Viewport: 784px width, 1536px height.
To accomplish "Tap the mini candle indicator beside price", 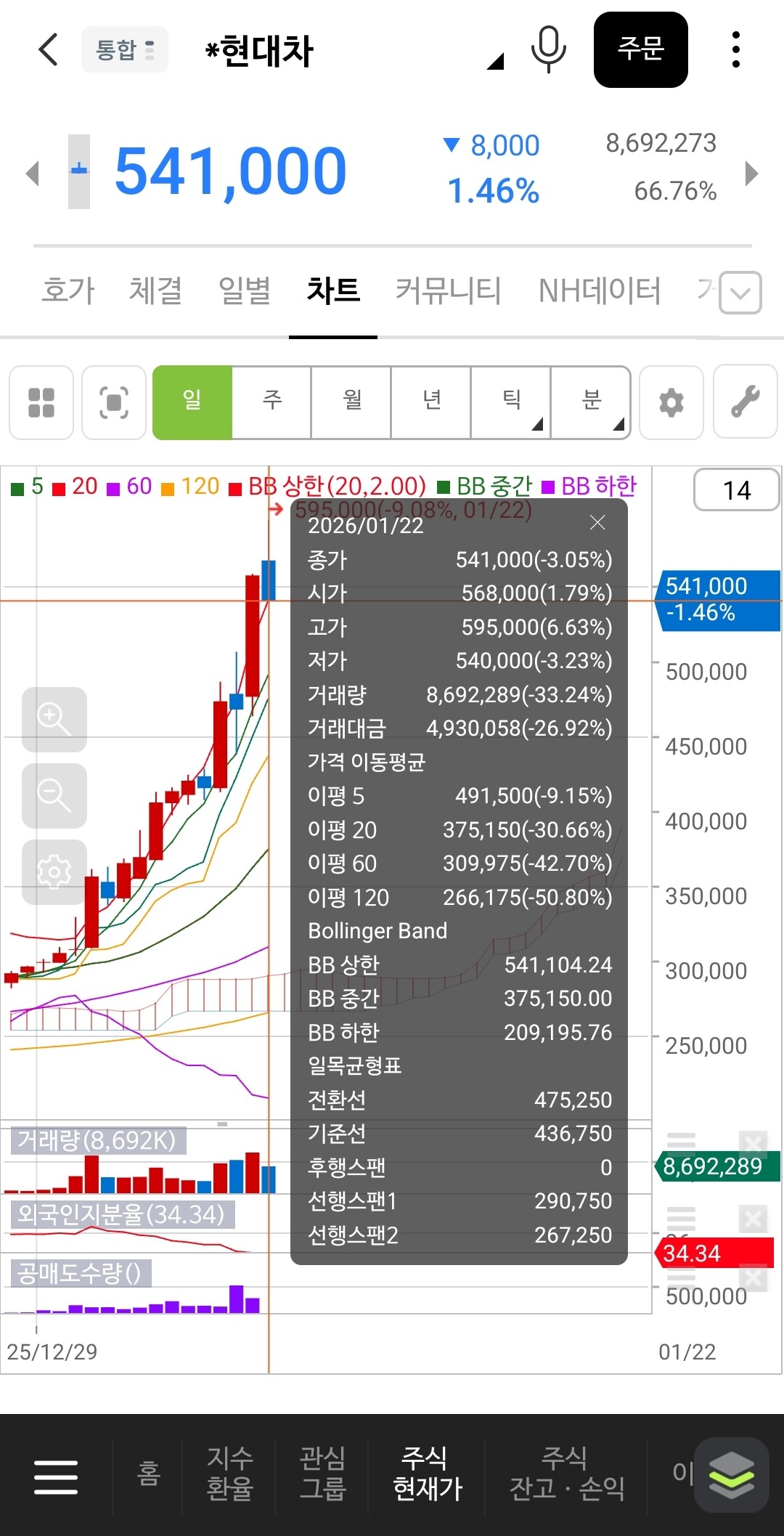I will 79,171.
